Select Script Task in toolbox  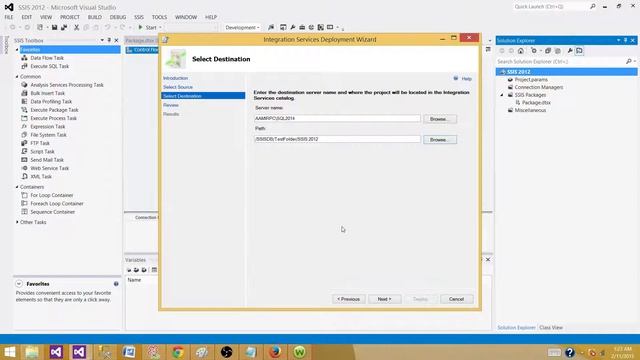(x=42, y=151)
